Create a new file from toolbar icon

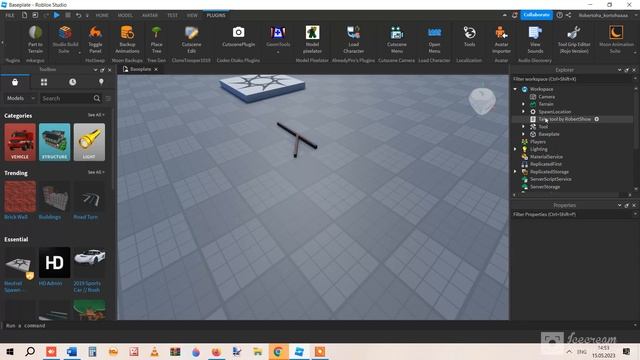coord(24,15)
